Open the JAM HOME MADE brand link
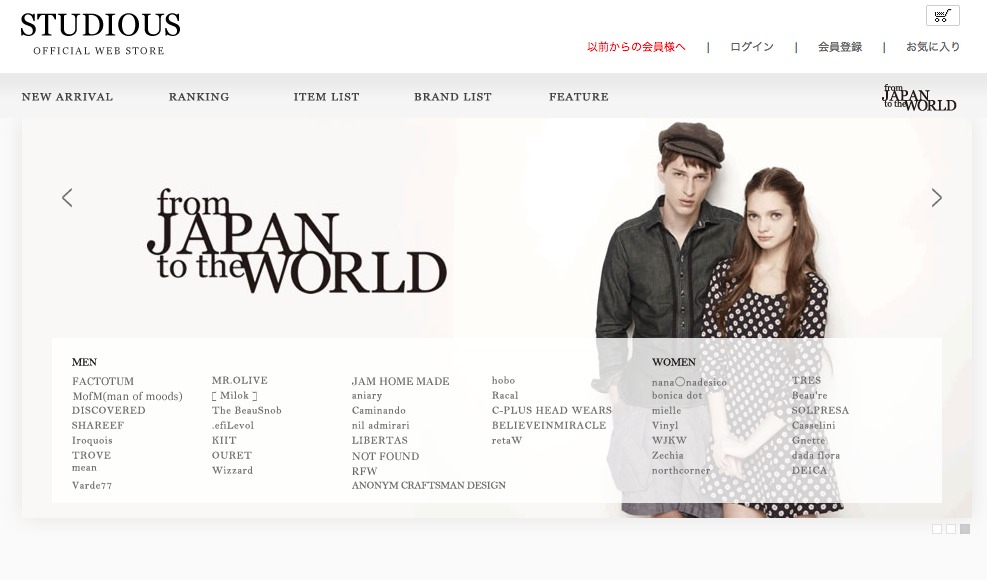 (x=400, y=382)
